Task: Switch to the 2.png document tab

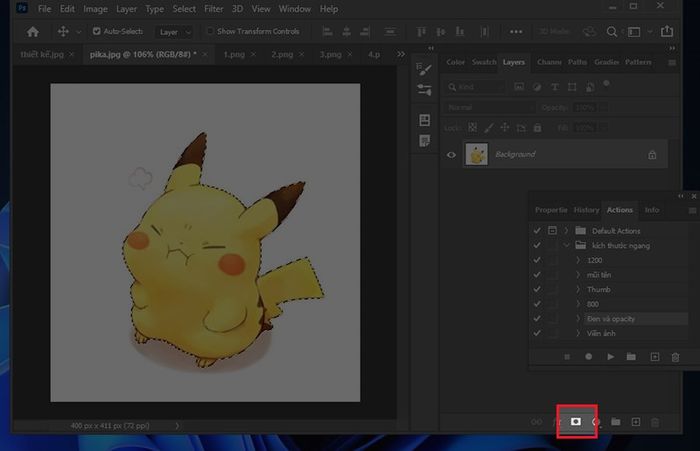Action: pyautogui.click(x=282, y=54)
